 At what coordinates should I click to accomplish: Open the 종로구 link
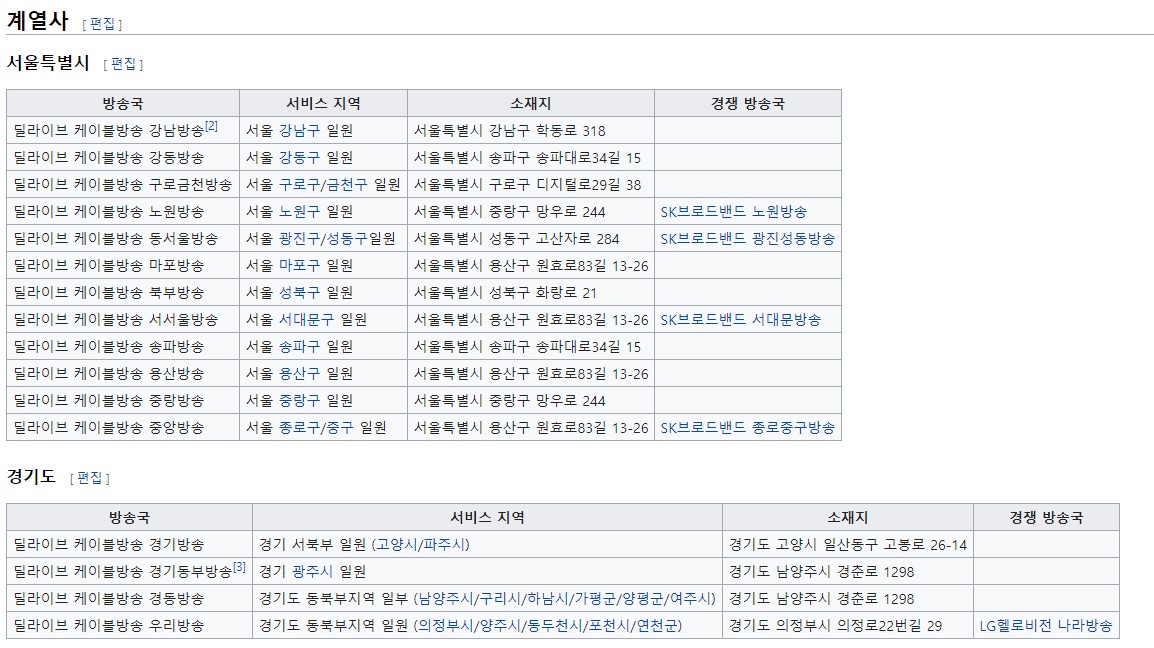pos(300,427)
